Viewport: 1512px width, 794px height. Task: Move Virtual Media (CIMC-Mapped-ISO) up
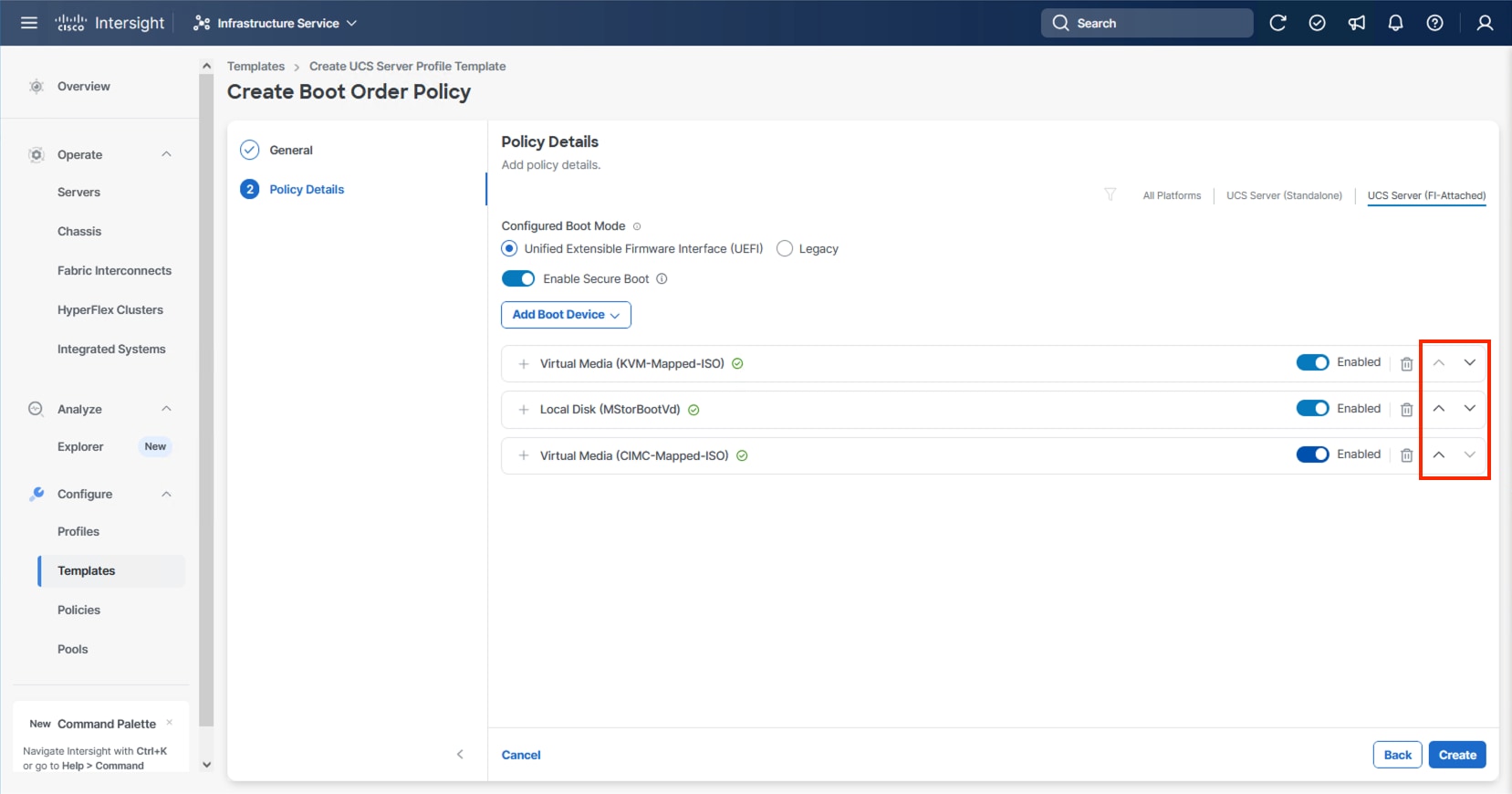[1438, 454]
